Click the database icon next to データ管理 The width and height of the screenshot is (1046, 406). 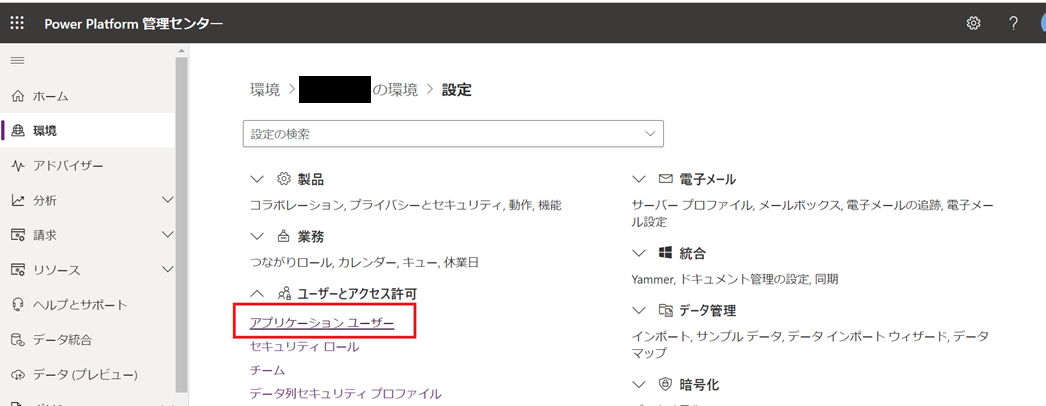(x=665, y=310)
